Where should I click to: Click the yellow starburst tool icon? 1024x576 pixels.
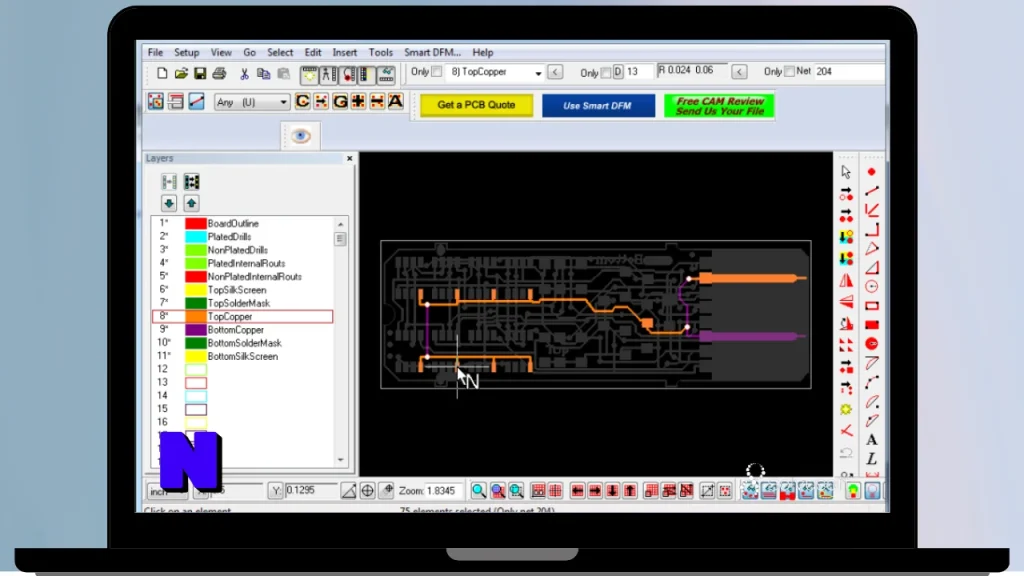pos(846,409)
